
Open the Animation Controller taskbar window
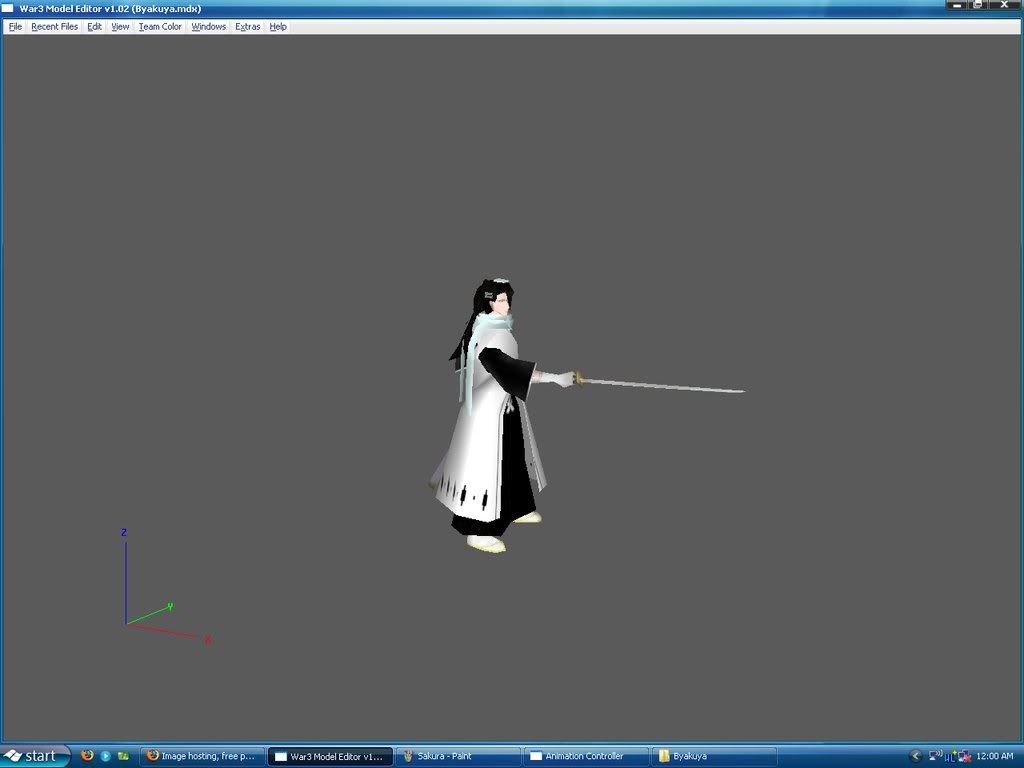586,756
